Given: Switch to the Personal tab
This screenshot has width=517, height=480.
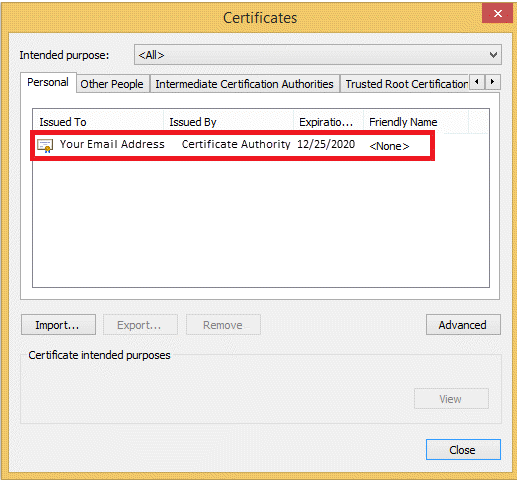Looking at the screenshot, I should click(x=48, y=82).
